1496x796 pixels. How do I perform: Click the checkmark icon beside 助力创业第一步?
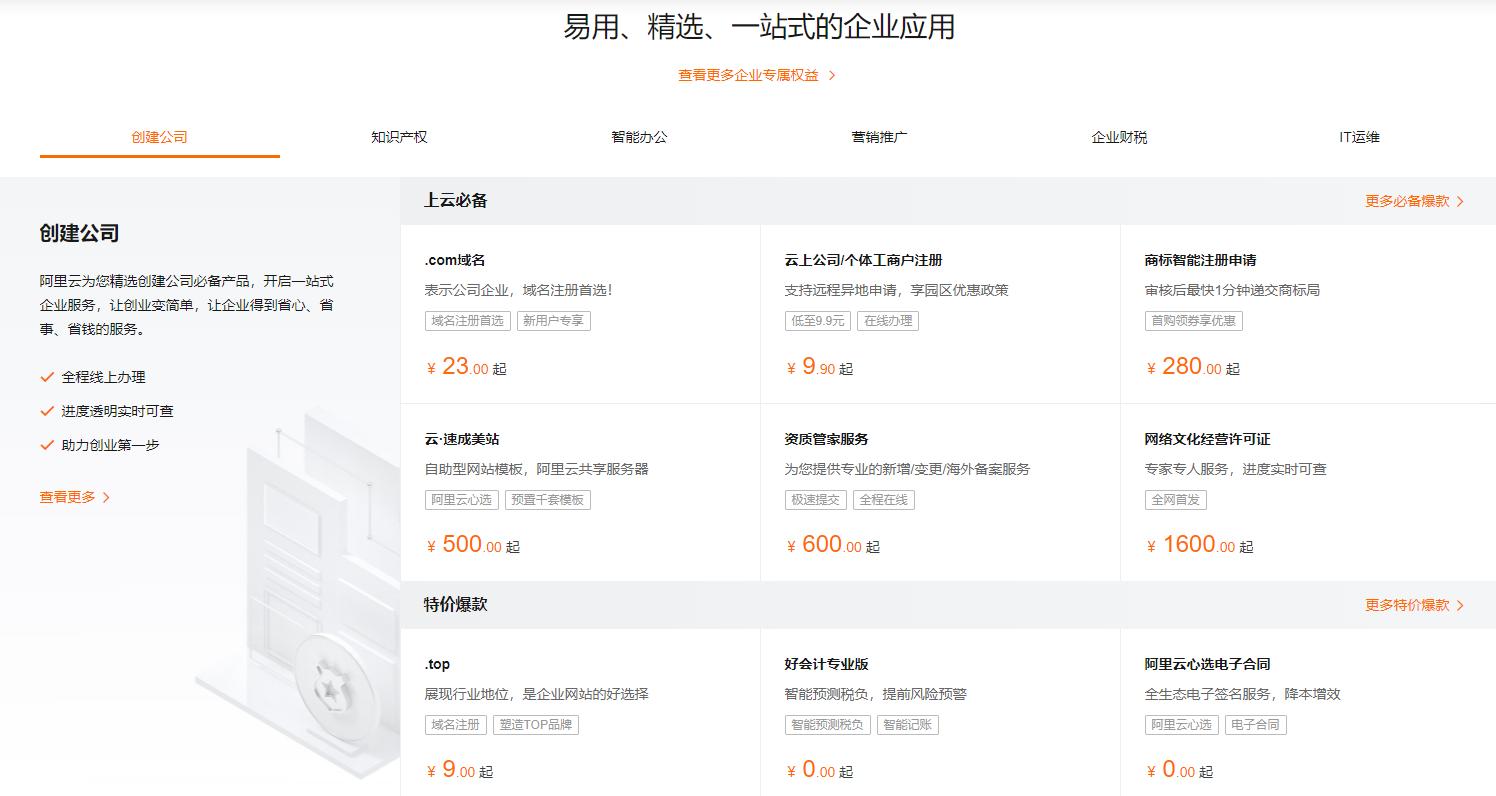pyautogui.click(x=47, y=445)
